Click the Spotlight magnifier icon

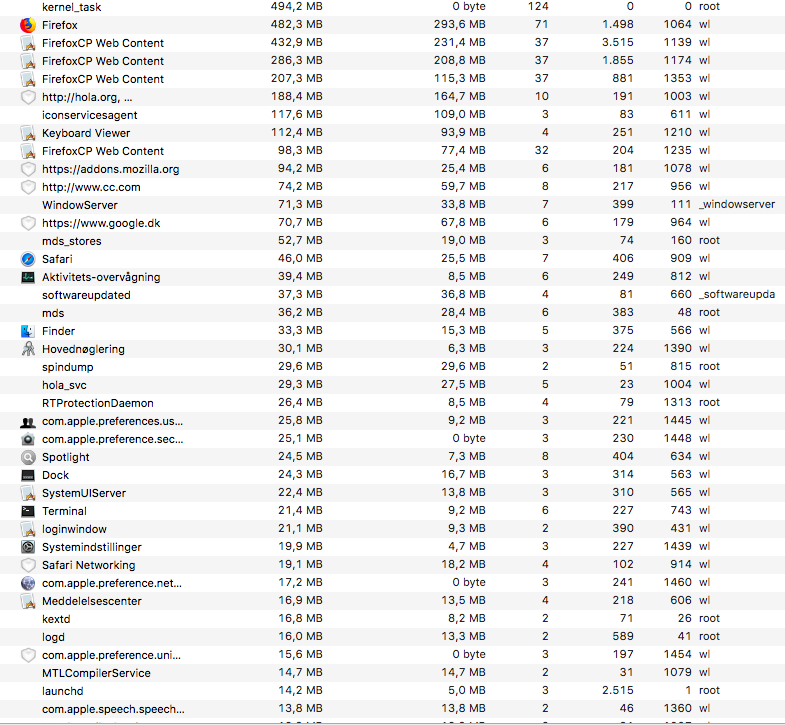click(x=28, y=457)
